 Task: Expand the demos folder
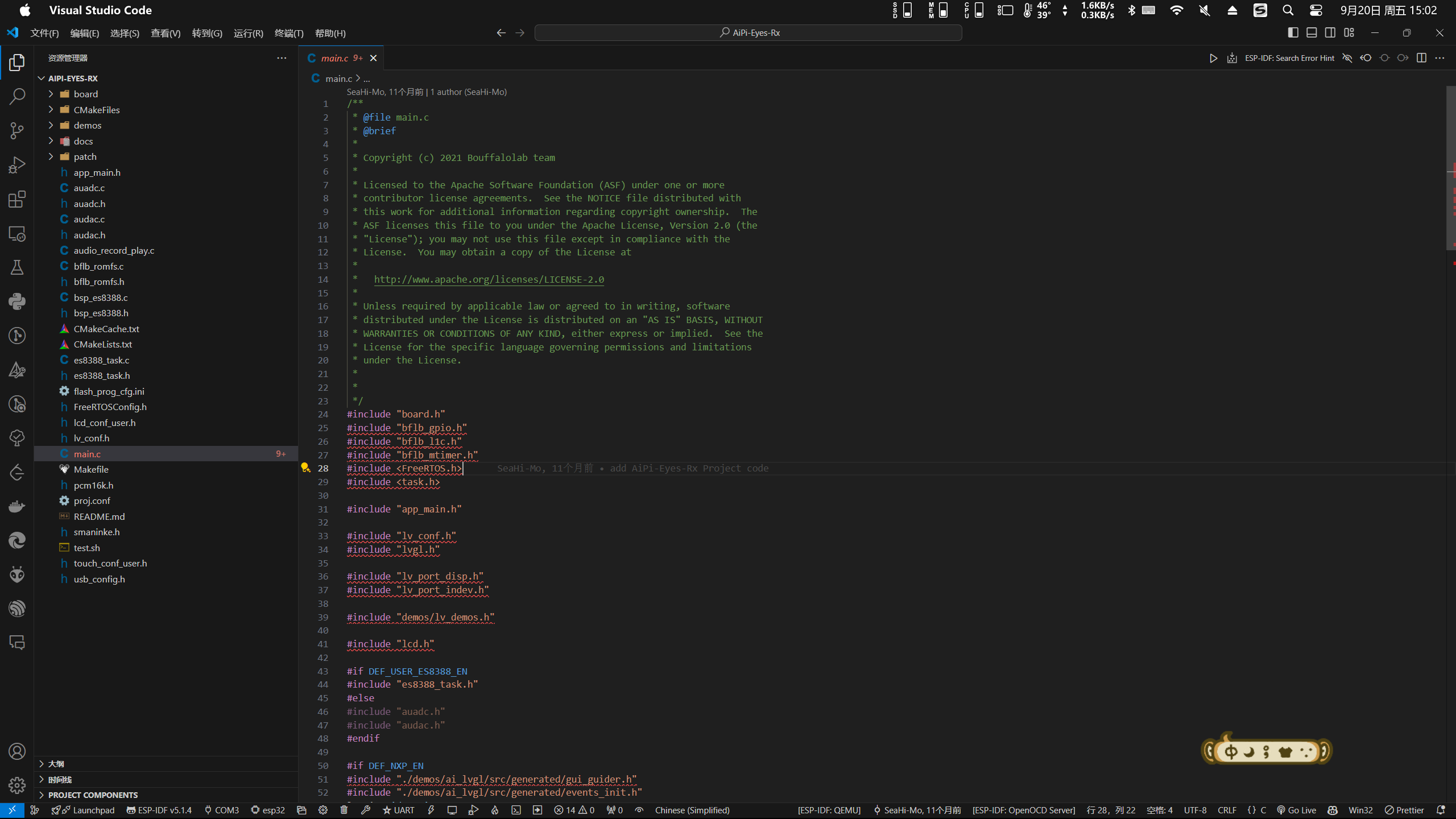tap(87, 125)
